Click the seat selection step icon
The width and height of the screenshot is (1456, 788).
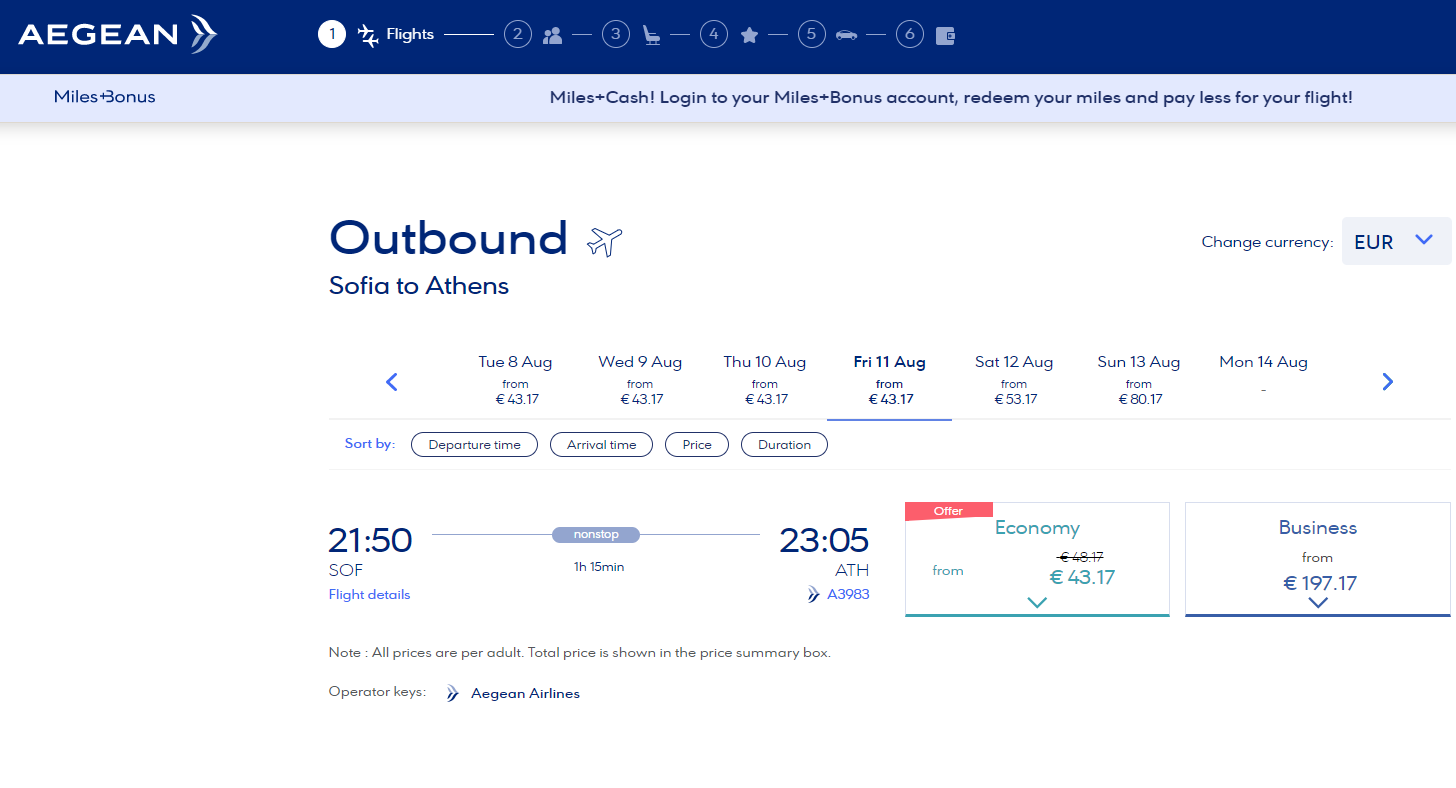(651, 36)
